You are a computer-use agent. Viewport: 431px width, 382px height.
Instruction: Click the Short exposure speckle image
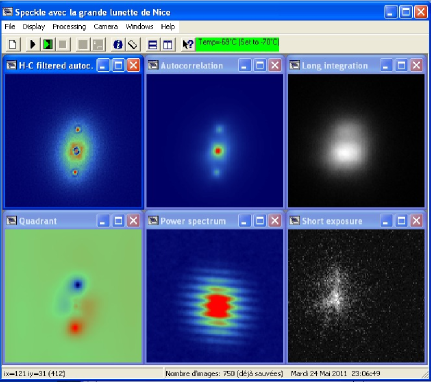pos(356,296)
